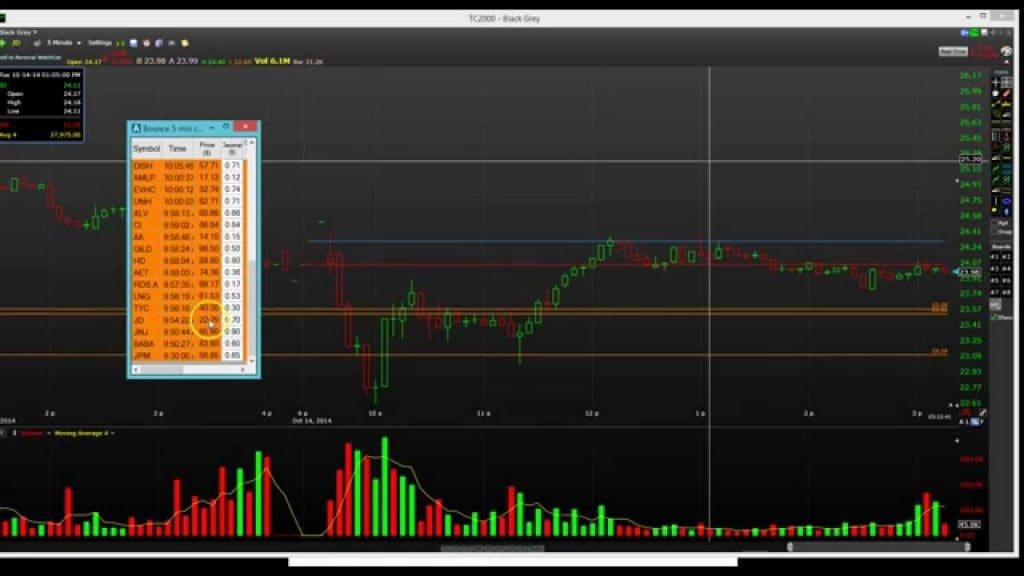
Task: Select the JNJ row in the scan list
Action: pyautogui.click(x=188, y=332)
